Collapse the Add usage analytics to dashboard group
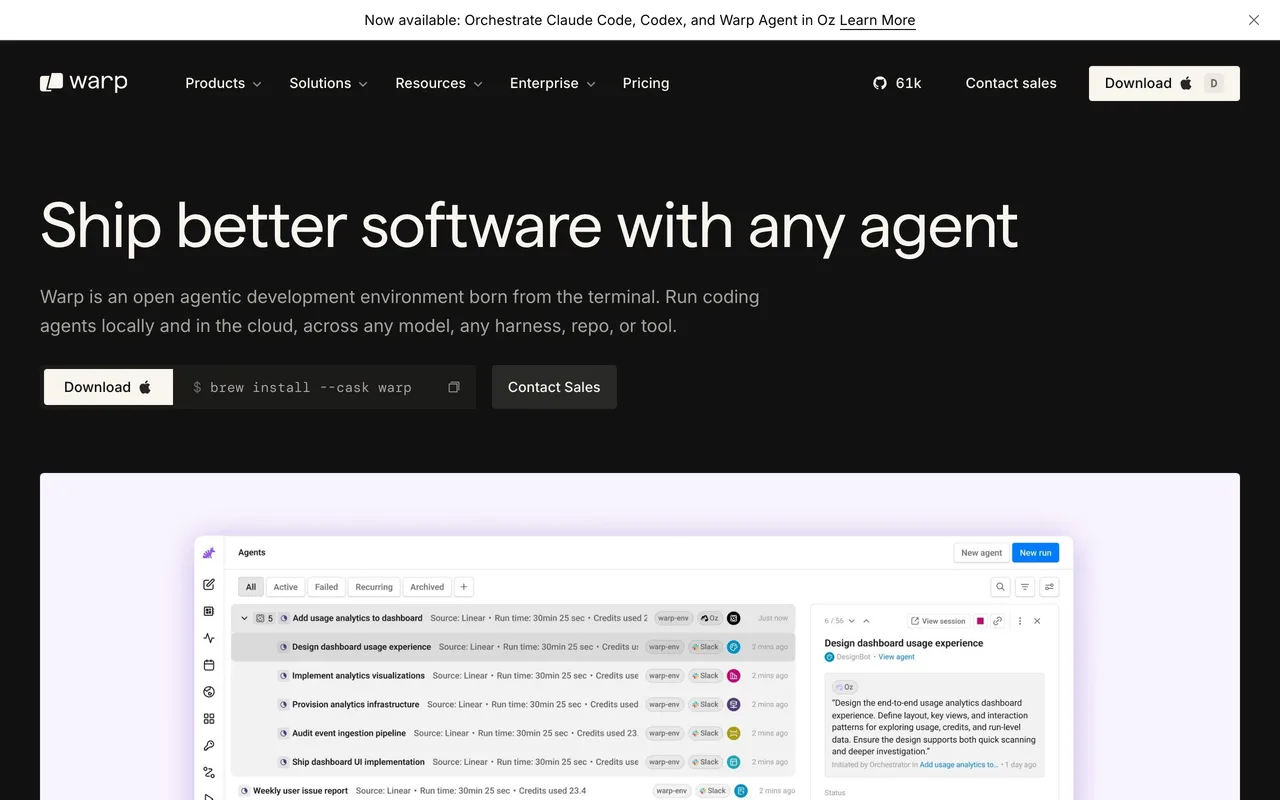This screenshot has width=1280, height=800. tap(244, 618)
